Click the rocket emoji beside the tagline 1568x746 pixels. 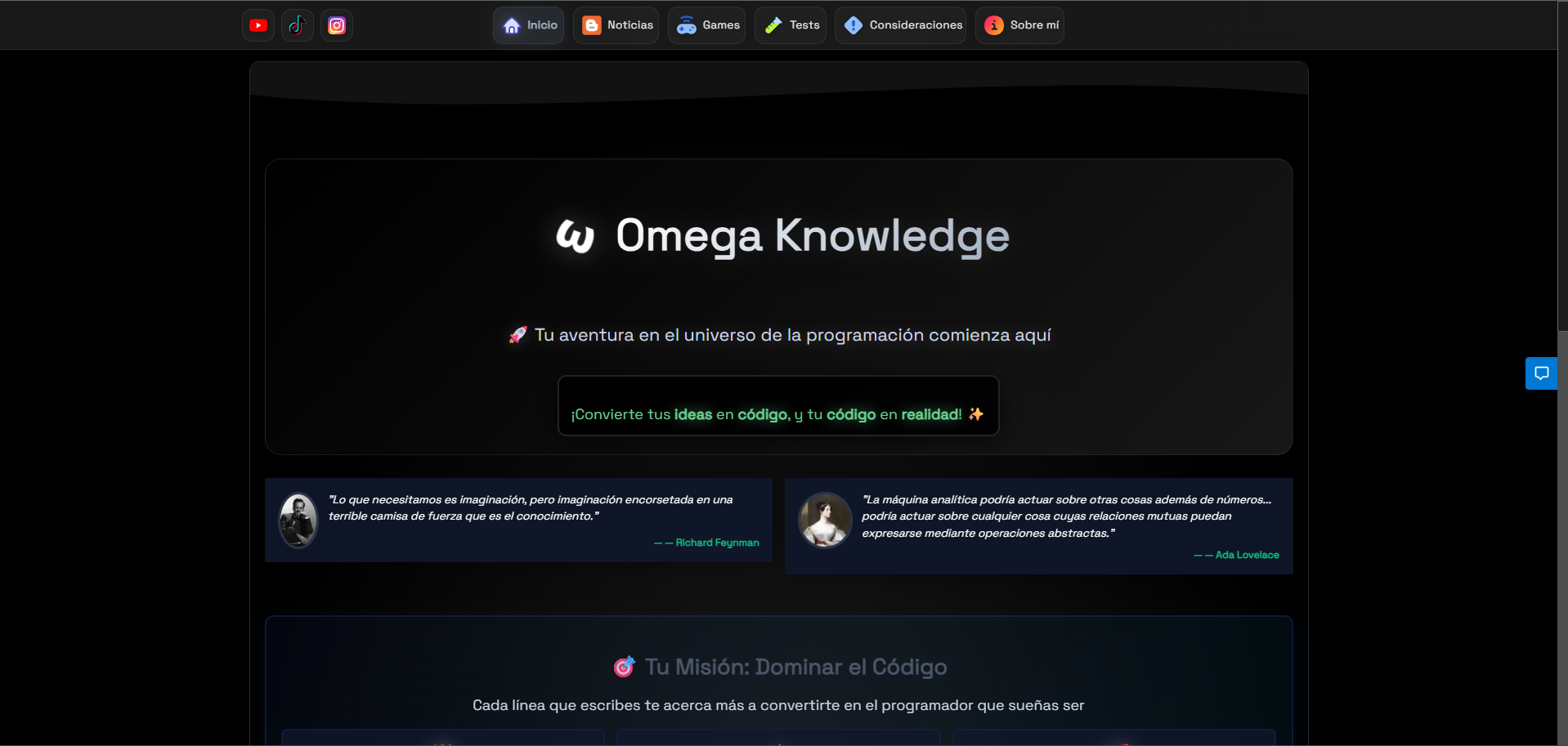pyautogui.click(x=518, y=335)
